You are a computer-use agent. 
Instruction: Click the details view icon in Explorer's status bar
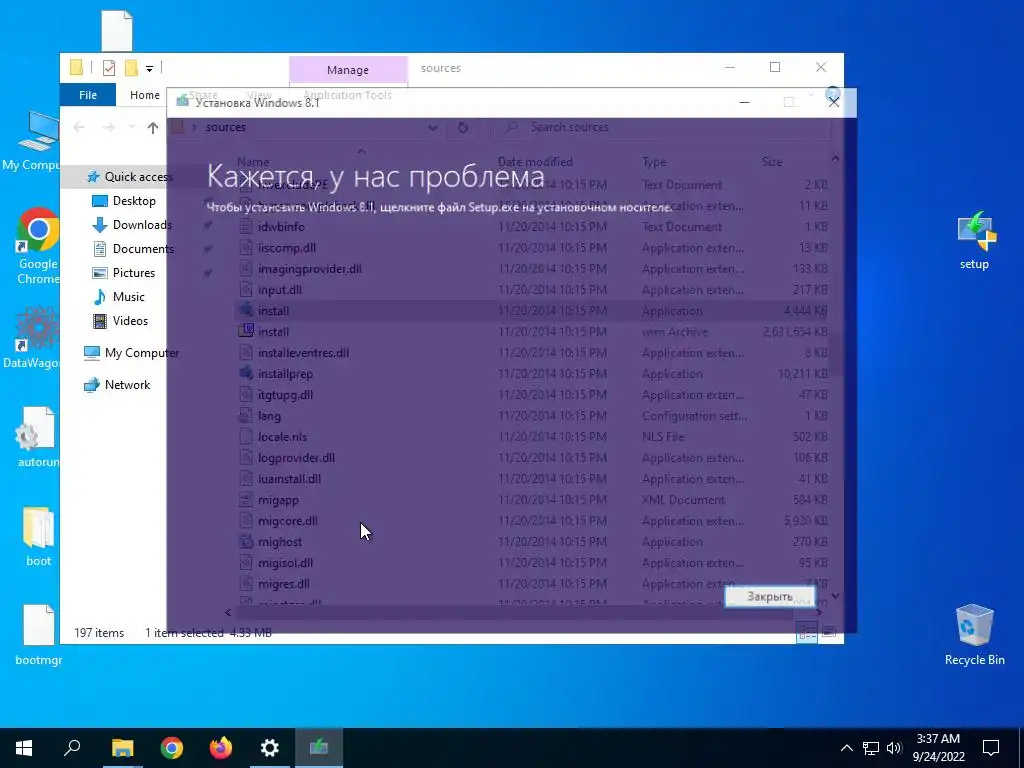tap(807, 632)
